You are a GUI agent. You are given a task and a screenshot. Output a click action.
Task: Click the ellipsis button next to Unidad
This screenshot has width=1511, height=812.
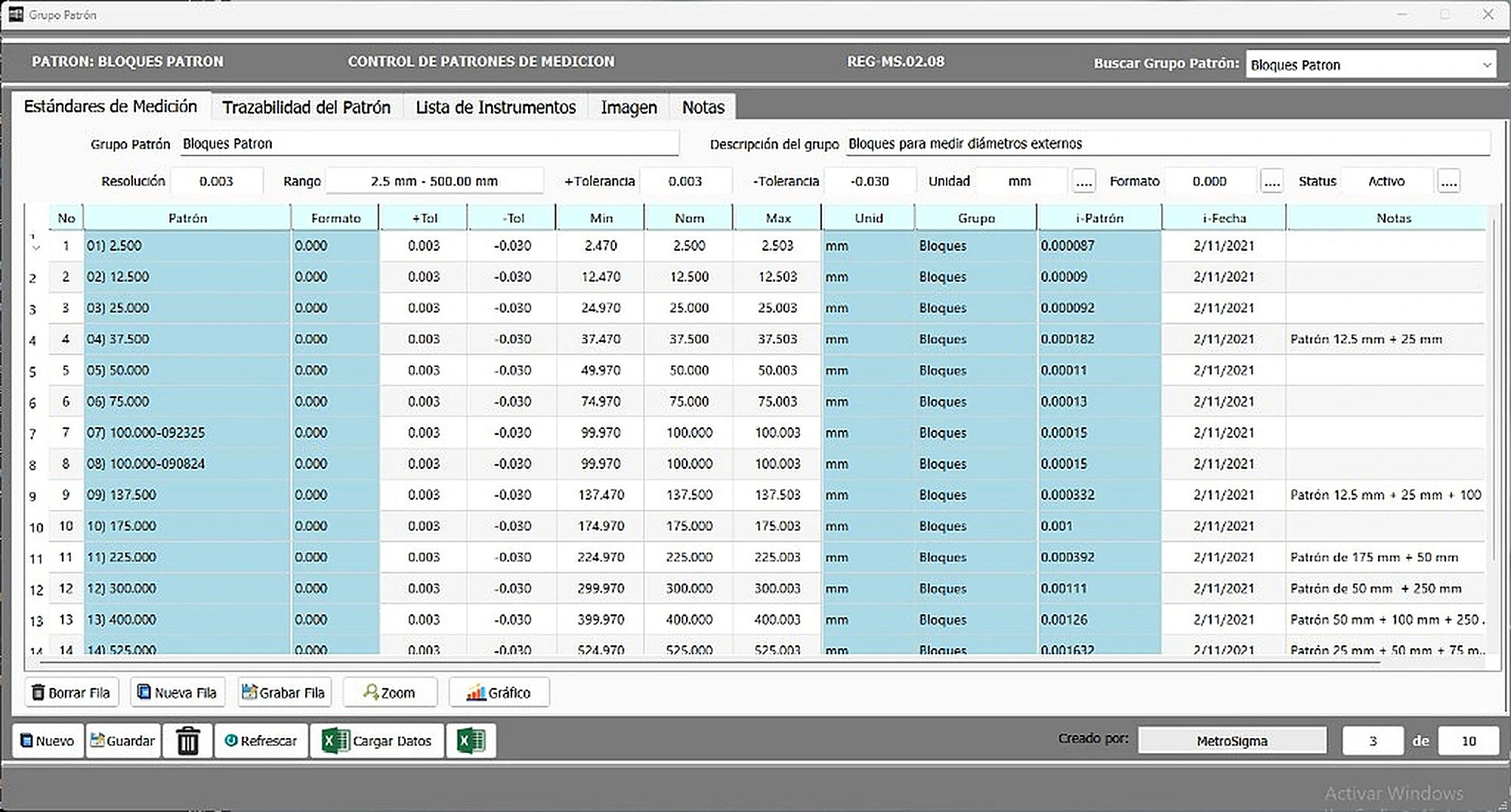click(1084, 181)
